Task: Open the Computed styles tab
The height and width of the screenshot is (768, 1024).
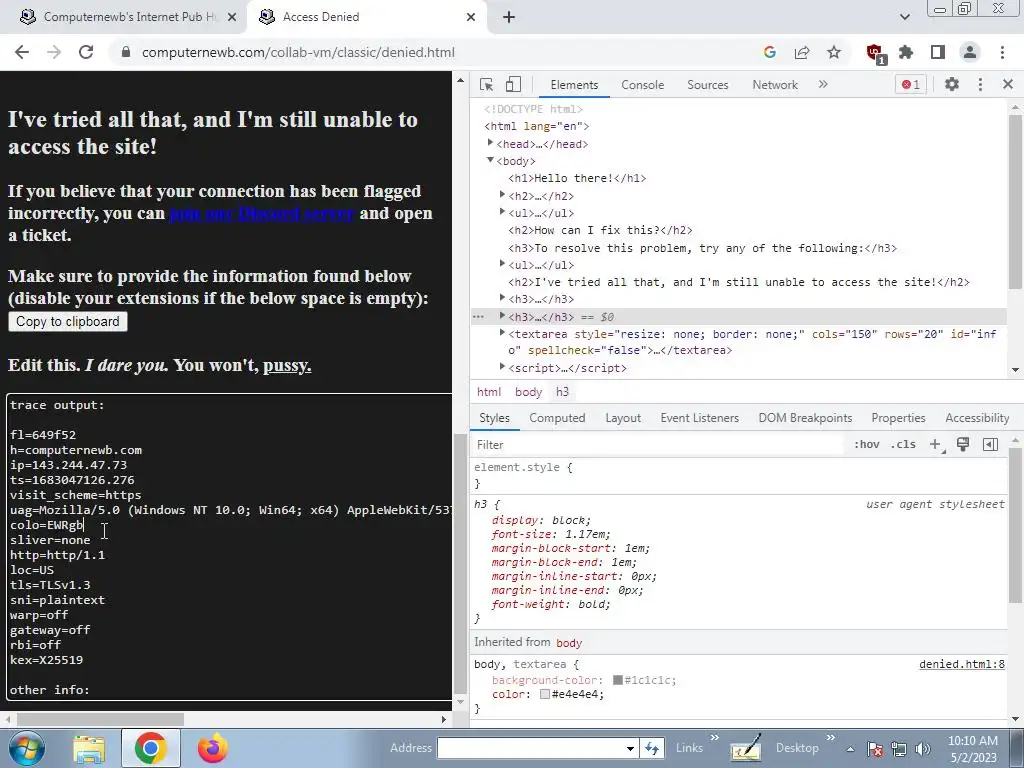Action: [x=557, y=418]
